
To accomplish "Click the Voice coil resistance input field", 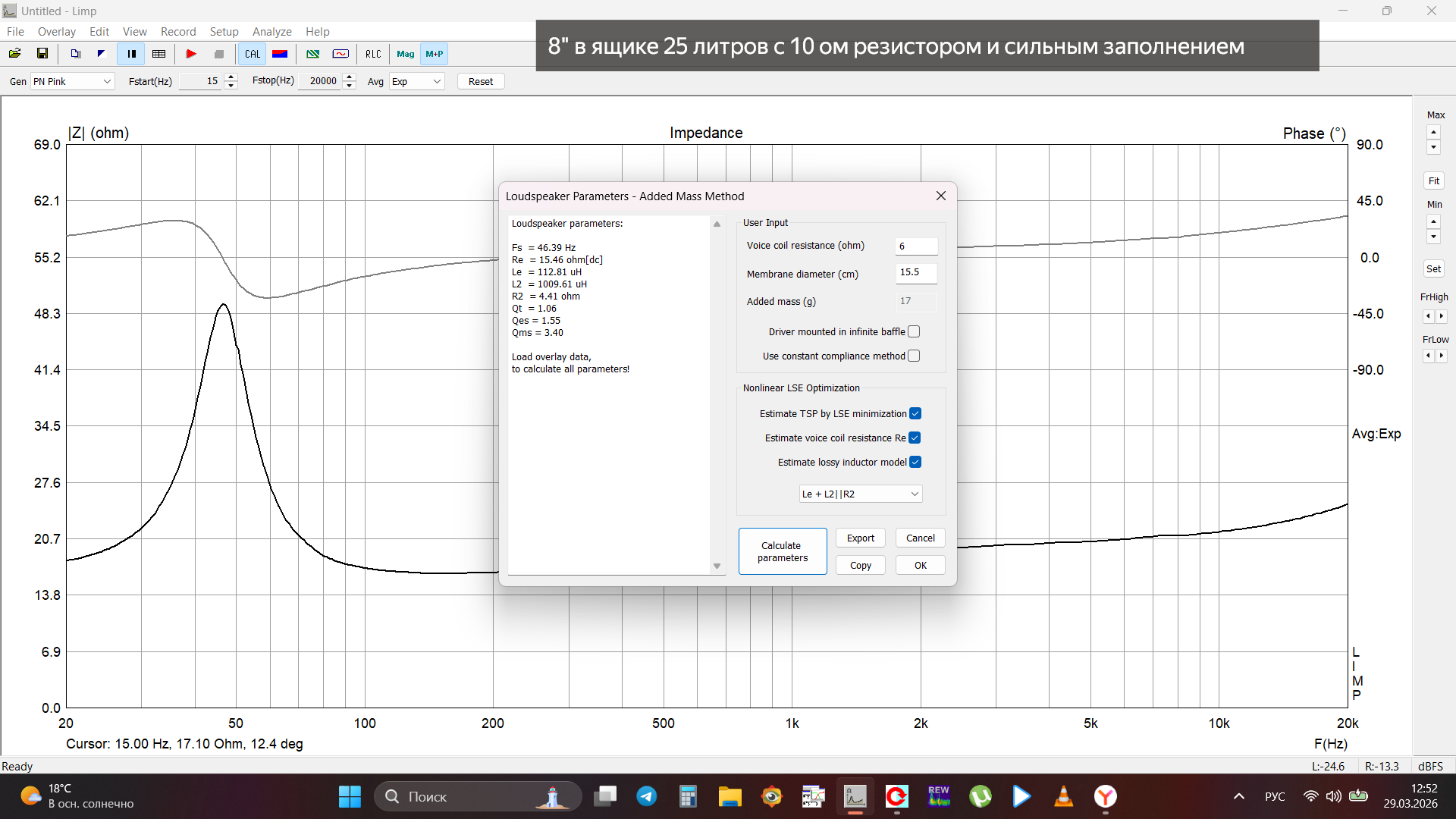I will coord(916,246).
